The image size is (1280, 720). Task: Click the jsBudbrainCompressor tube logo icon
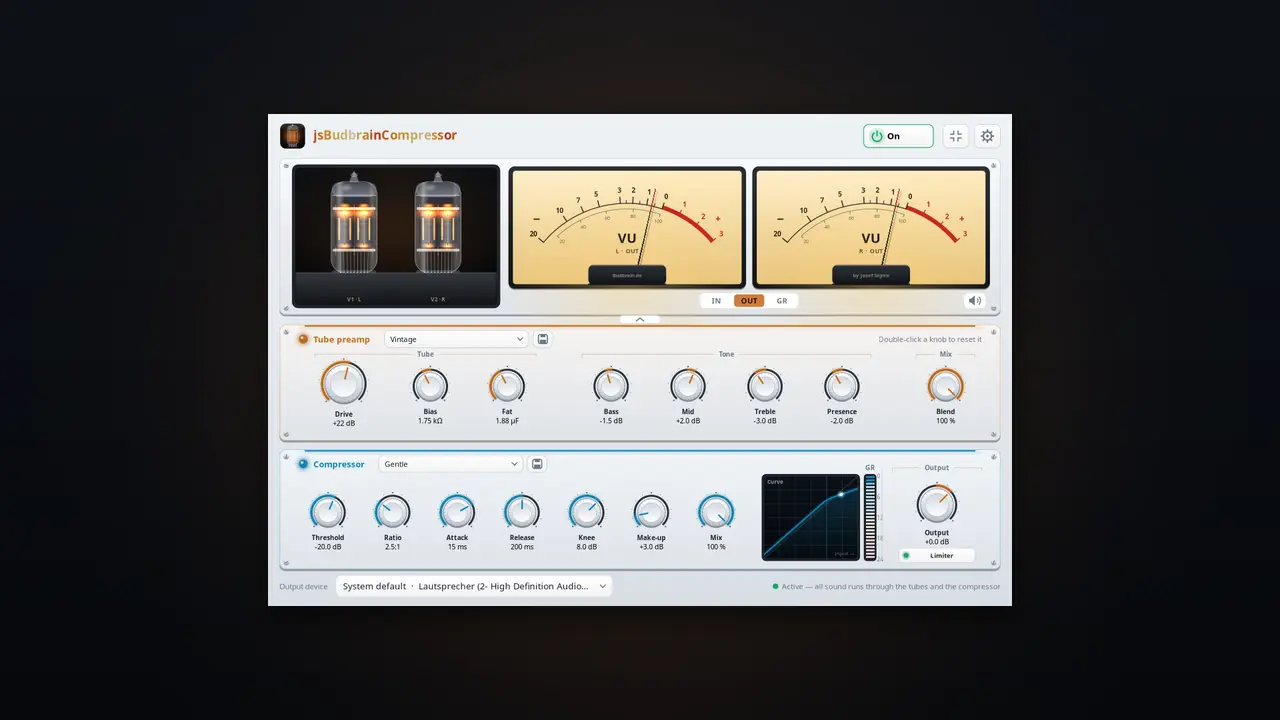[293, 136]
